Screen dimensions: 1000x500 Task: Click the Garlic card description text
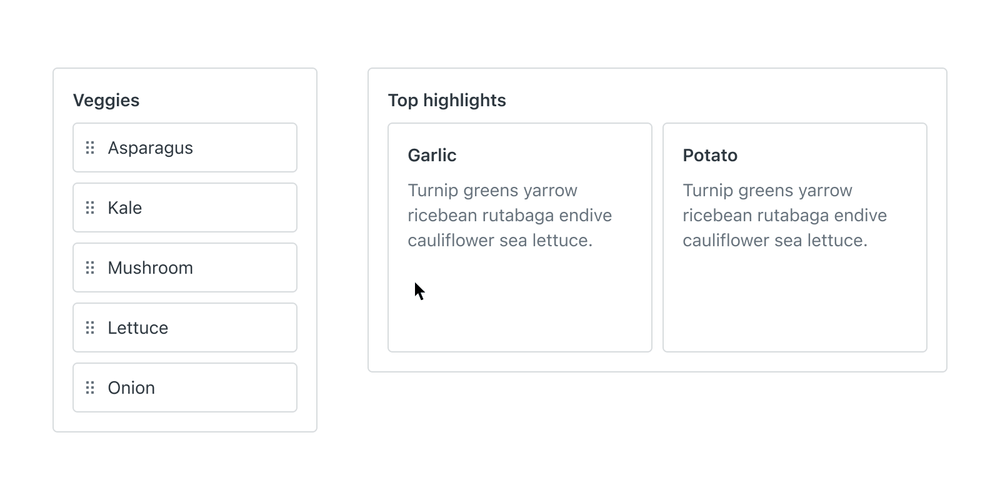[x=510, y=215]
